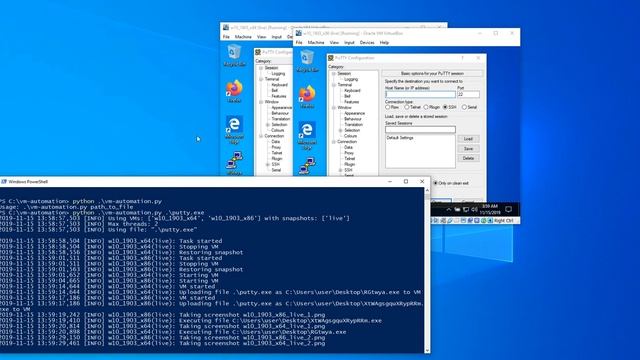
Task: Open PuTTY desktop shortcut in back VirtualBox window
Action: 234,163
